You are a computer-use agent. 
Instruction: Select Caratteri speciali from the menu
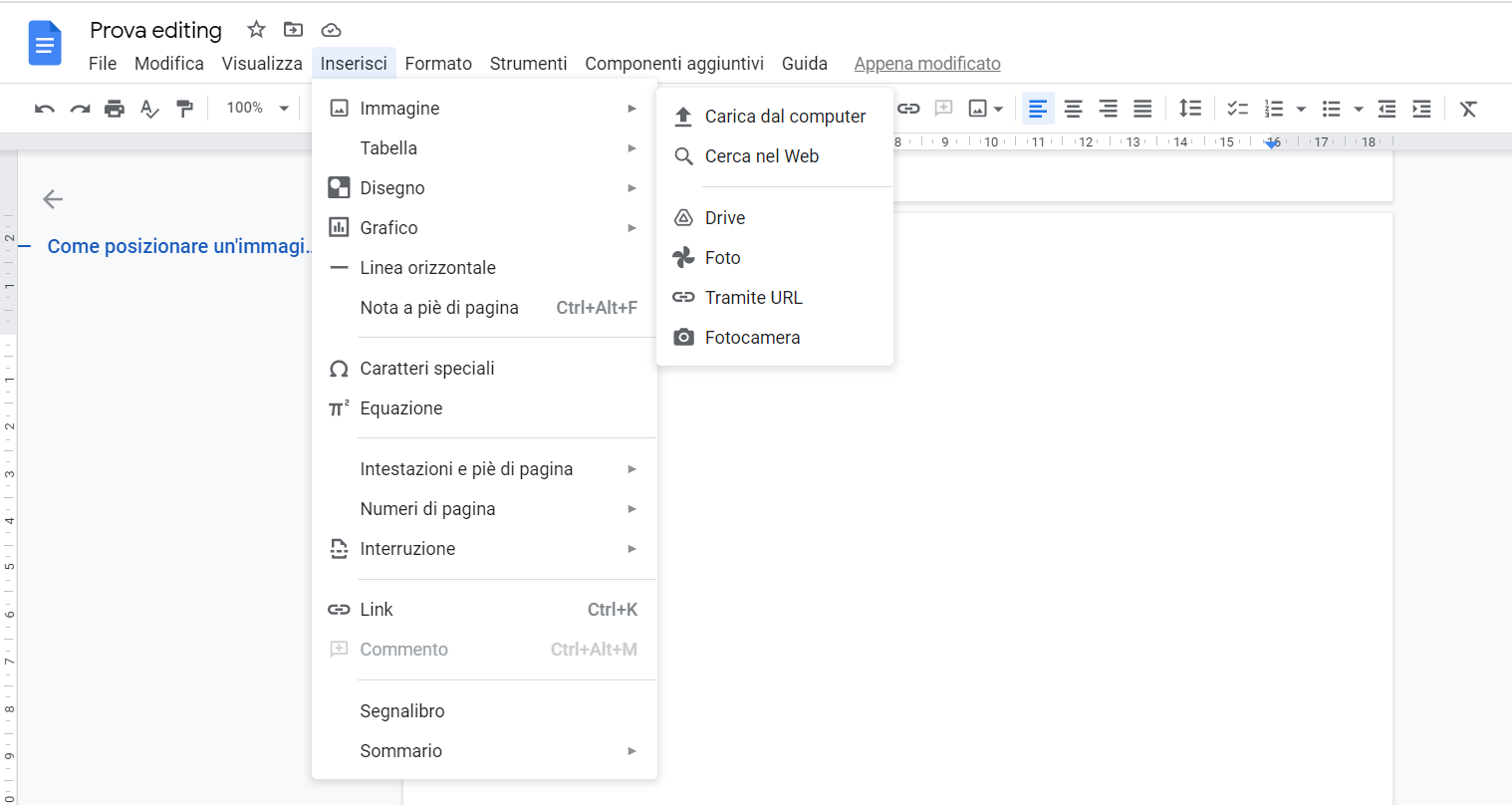(427, 369)
